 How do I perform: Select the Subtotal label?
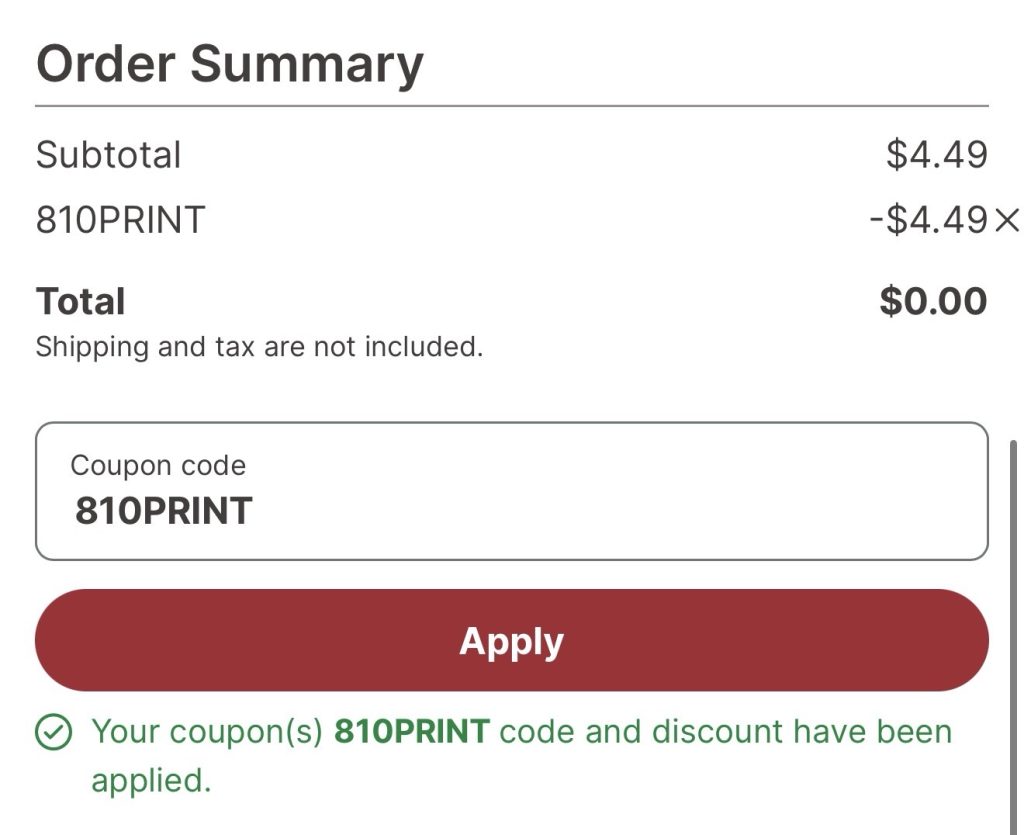point(108,155)
